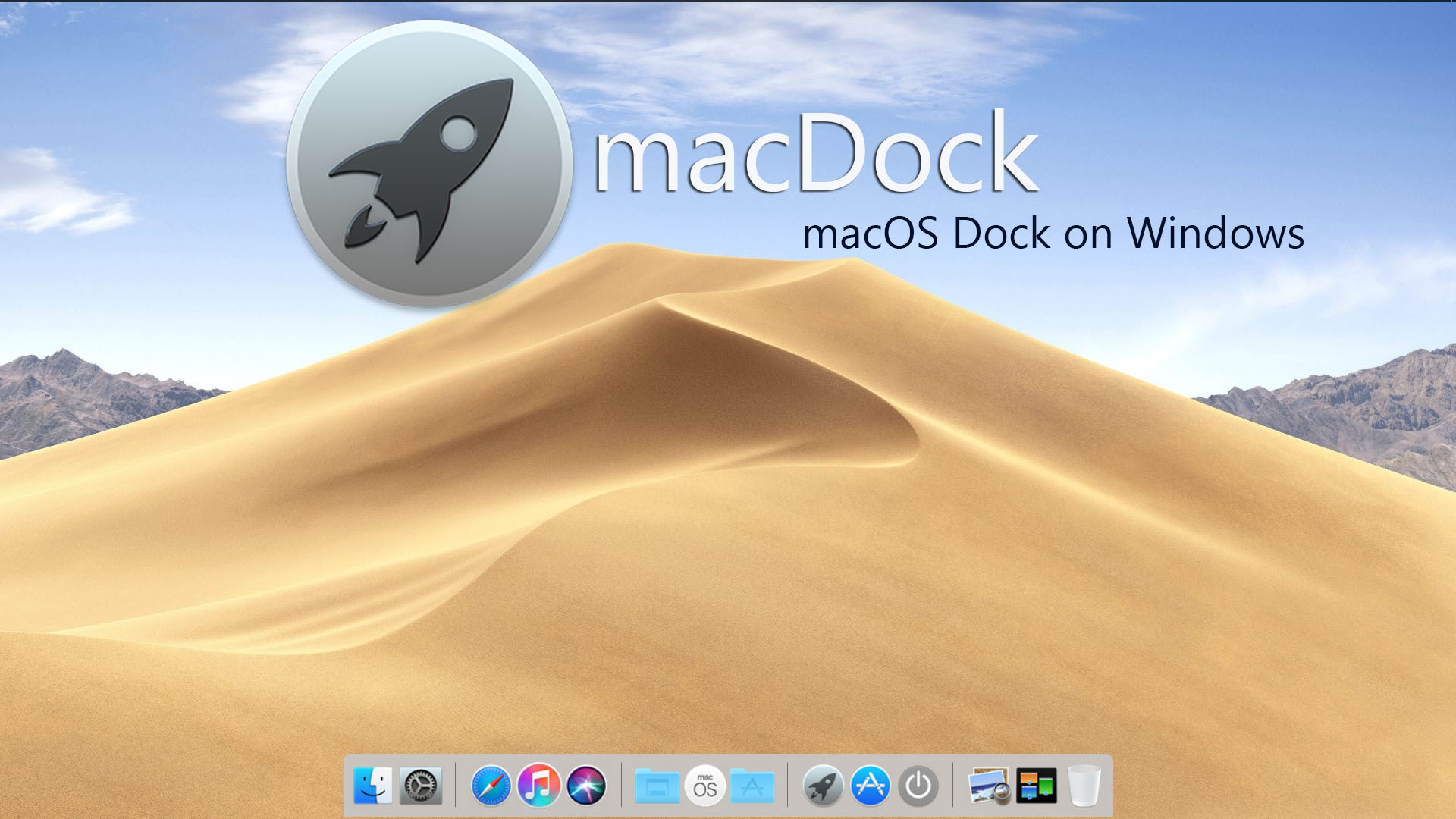Open the Trash bin in dock
Image resolution: width=1456 pixels, height=819 pixels.
pos(1084,786)
